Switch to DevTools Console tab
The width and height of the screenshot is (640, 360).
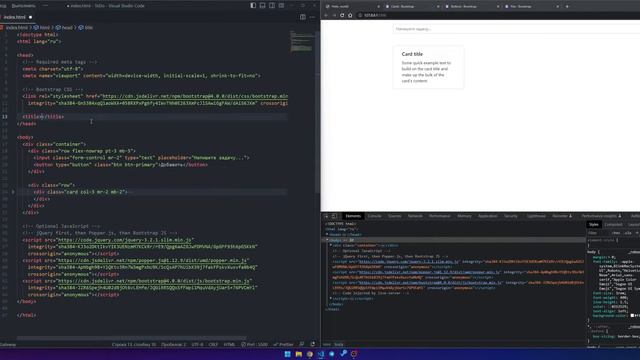(374, 216)
